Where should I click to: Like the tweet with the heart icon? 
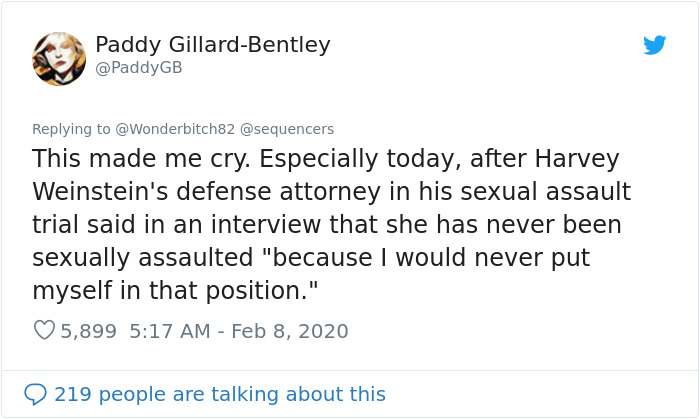(x=44, y=330)
